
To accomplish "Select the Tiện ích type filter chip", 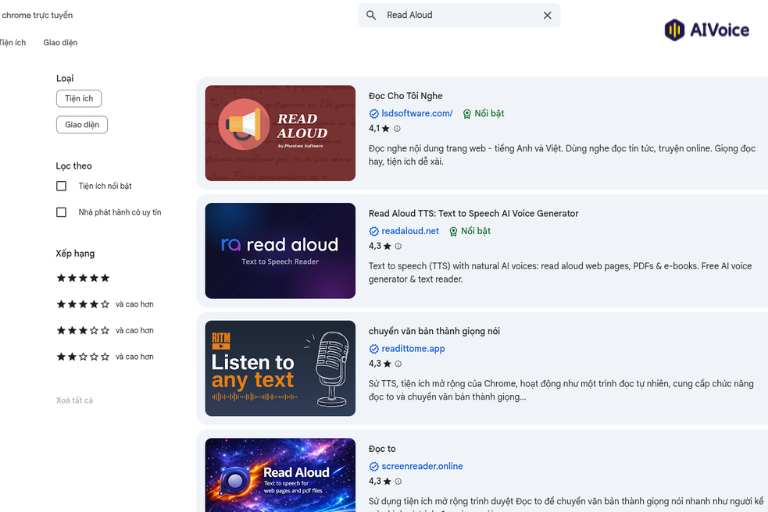I will coord(79,98).
